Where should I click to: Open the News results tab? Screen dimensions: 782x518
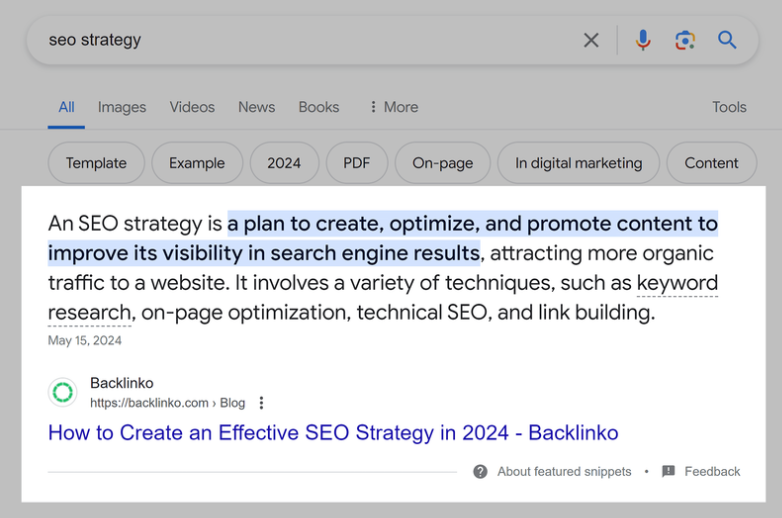click(x=256, y=107)
